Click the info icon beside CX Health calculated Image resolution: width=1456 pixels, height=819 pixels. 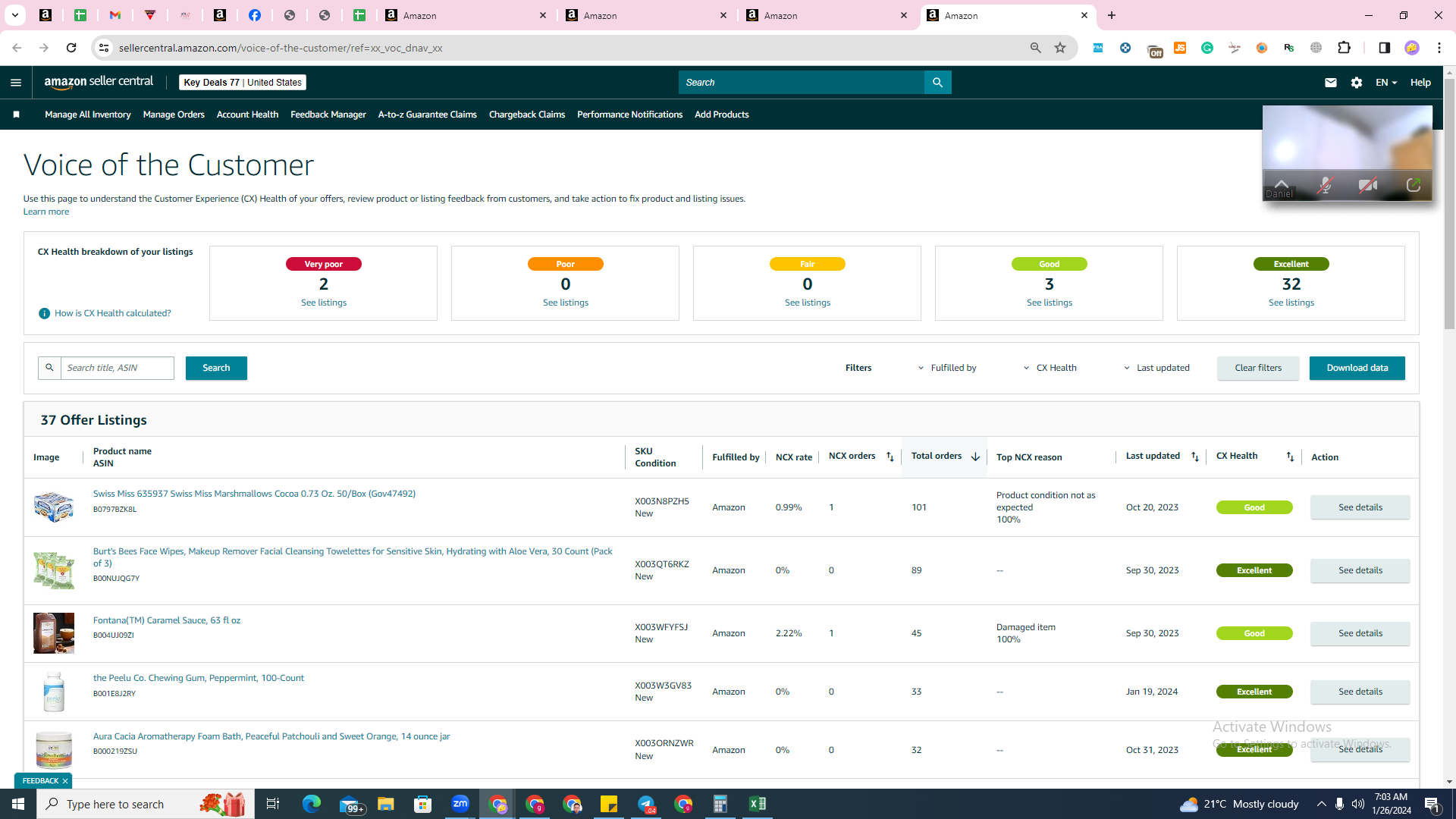45,313
